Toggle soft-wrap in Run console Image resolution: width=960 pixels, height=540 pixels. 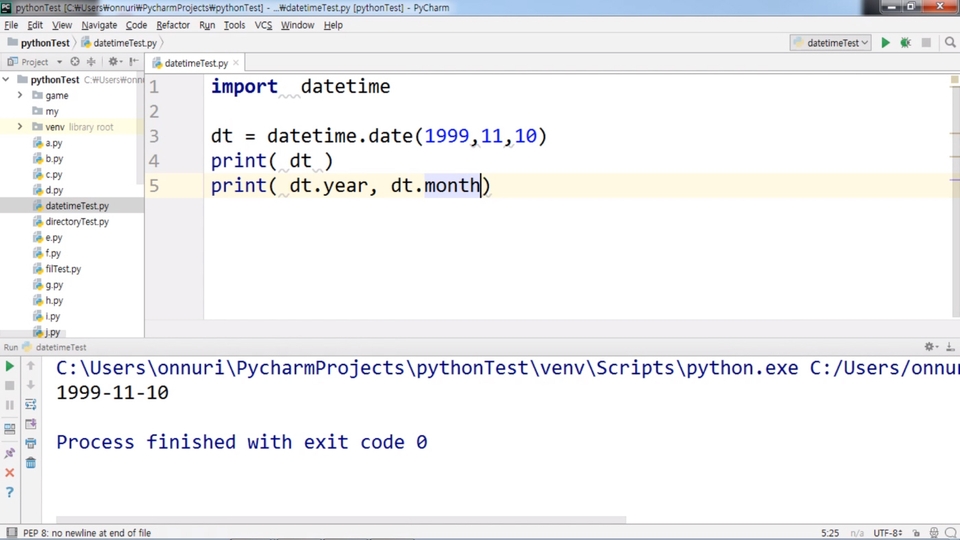coord(31,405)
